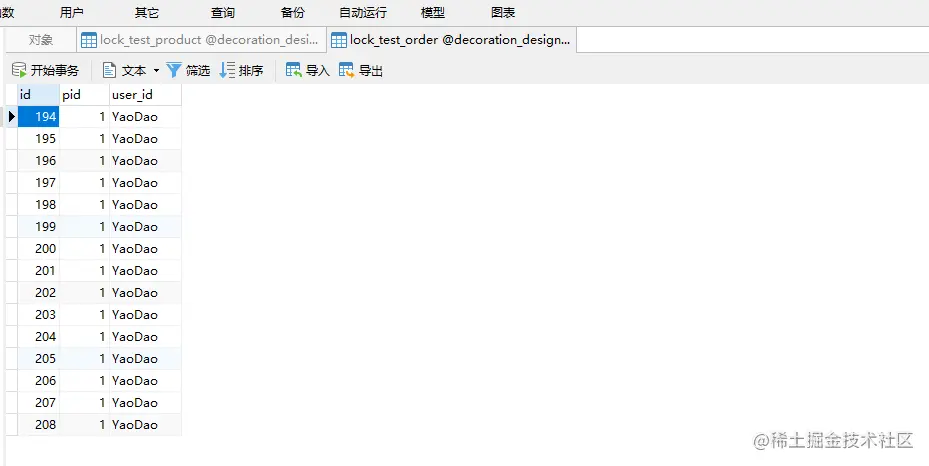Click the row header beside id 204
The image size is (929, 466).
click(12, 336)
